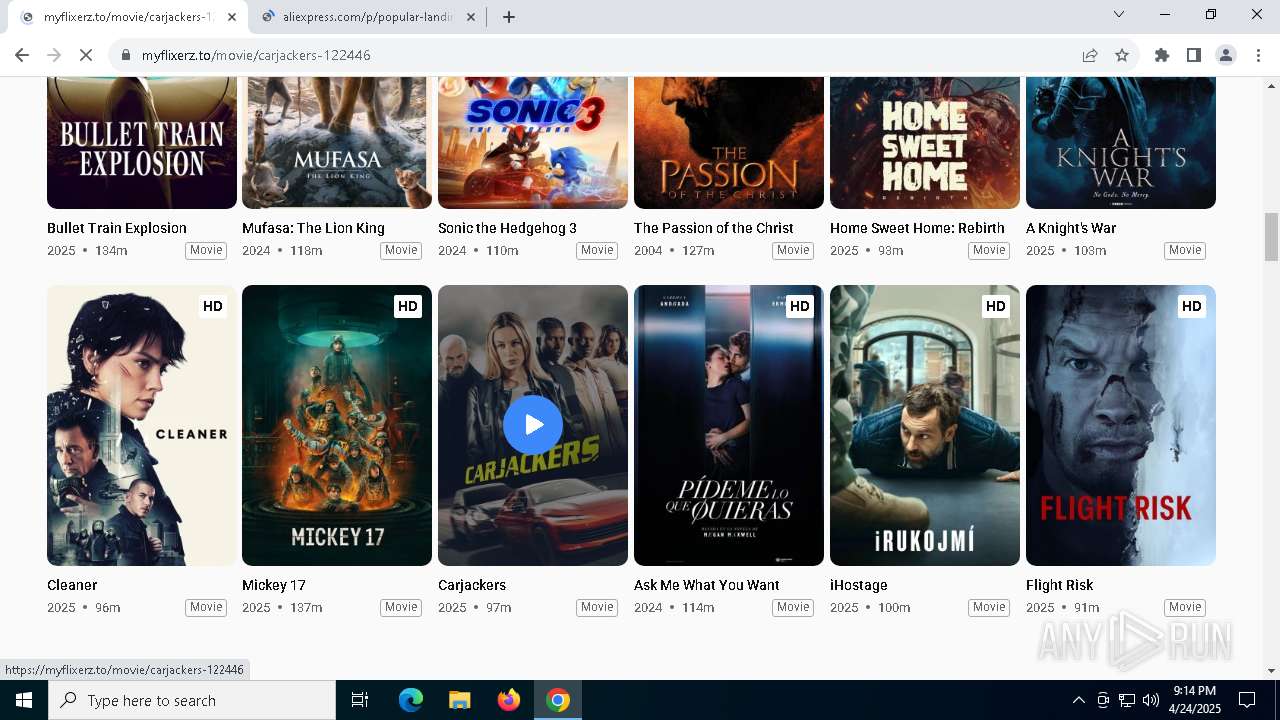Launch Microsoft Edge from the taskbar
This screenshot has width=1280, height=720.
(411, 700)
